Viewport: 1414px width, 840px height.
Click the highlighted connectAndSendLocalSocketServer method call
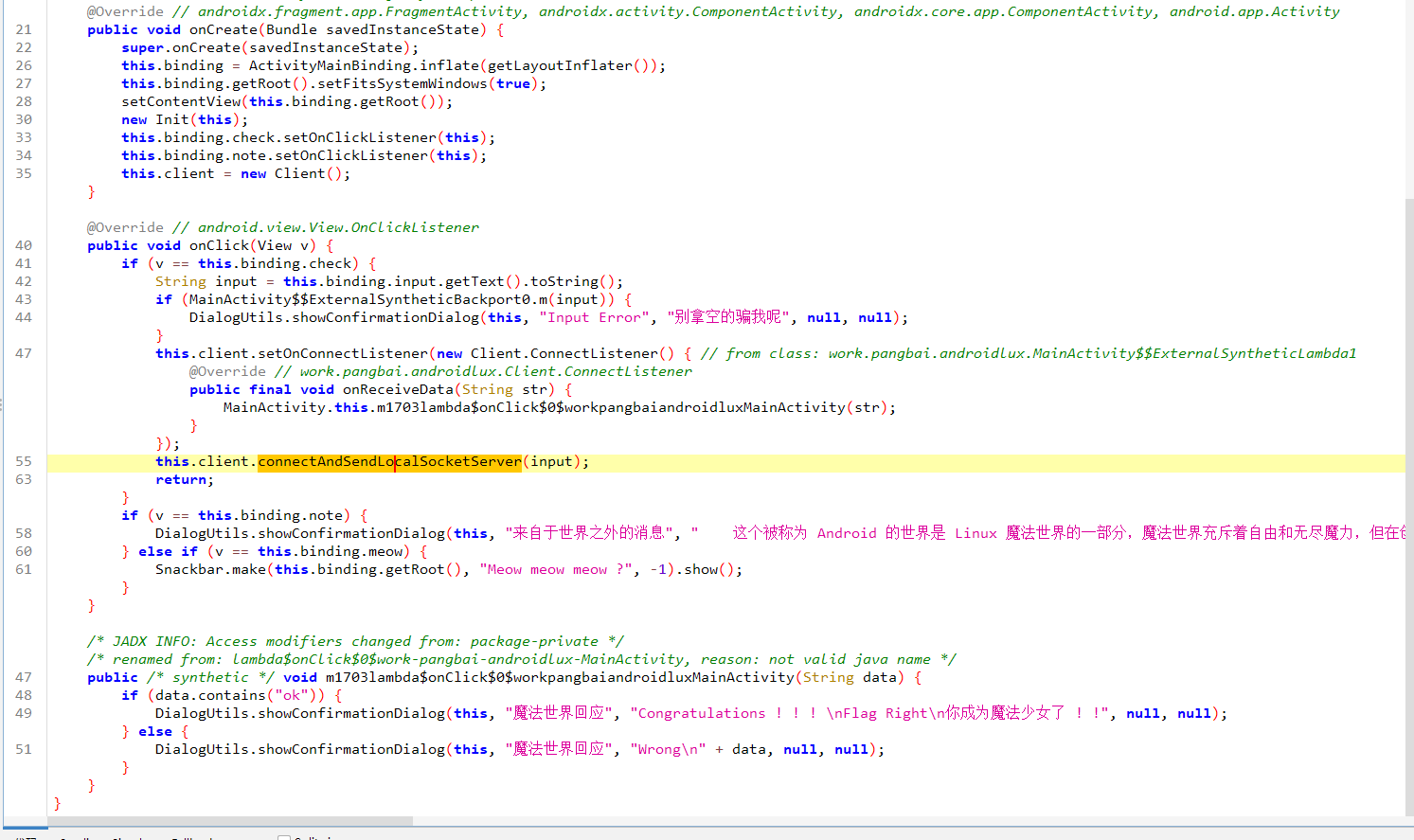click(389, 462)
